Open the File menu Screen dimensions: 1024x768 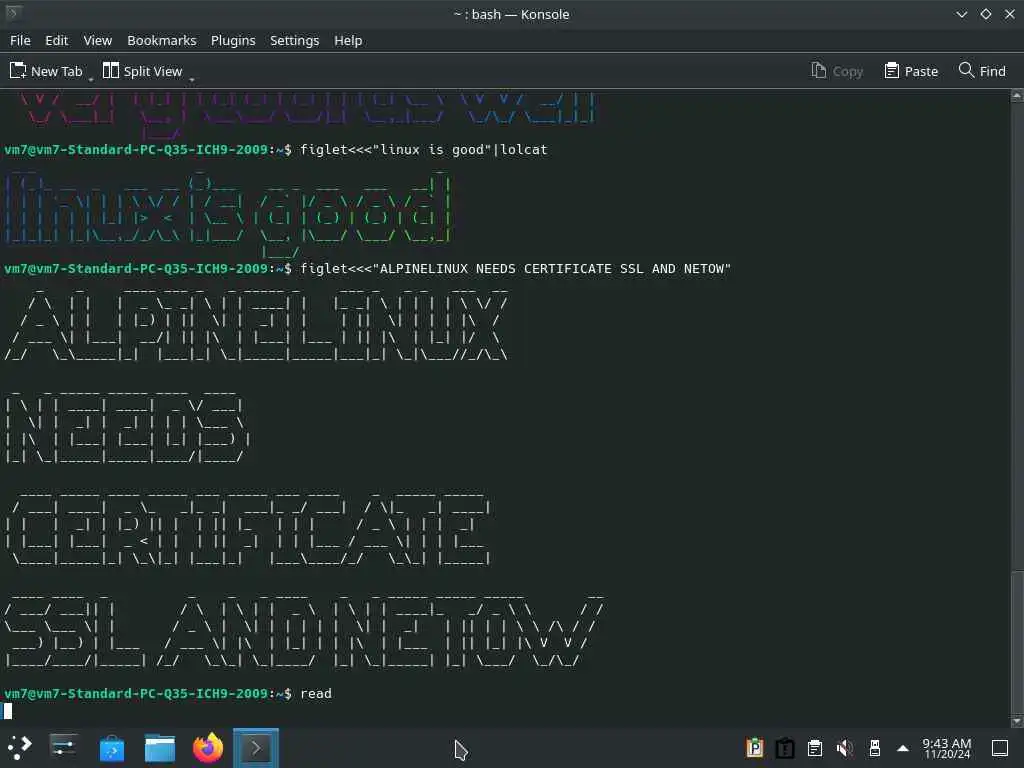[x=20, y=40]
